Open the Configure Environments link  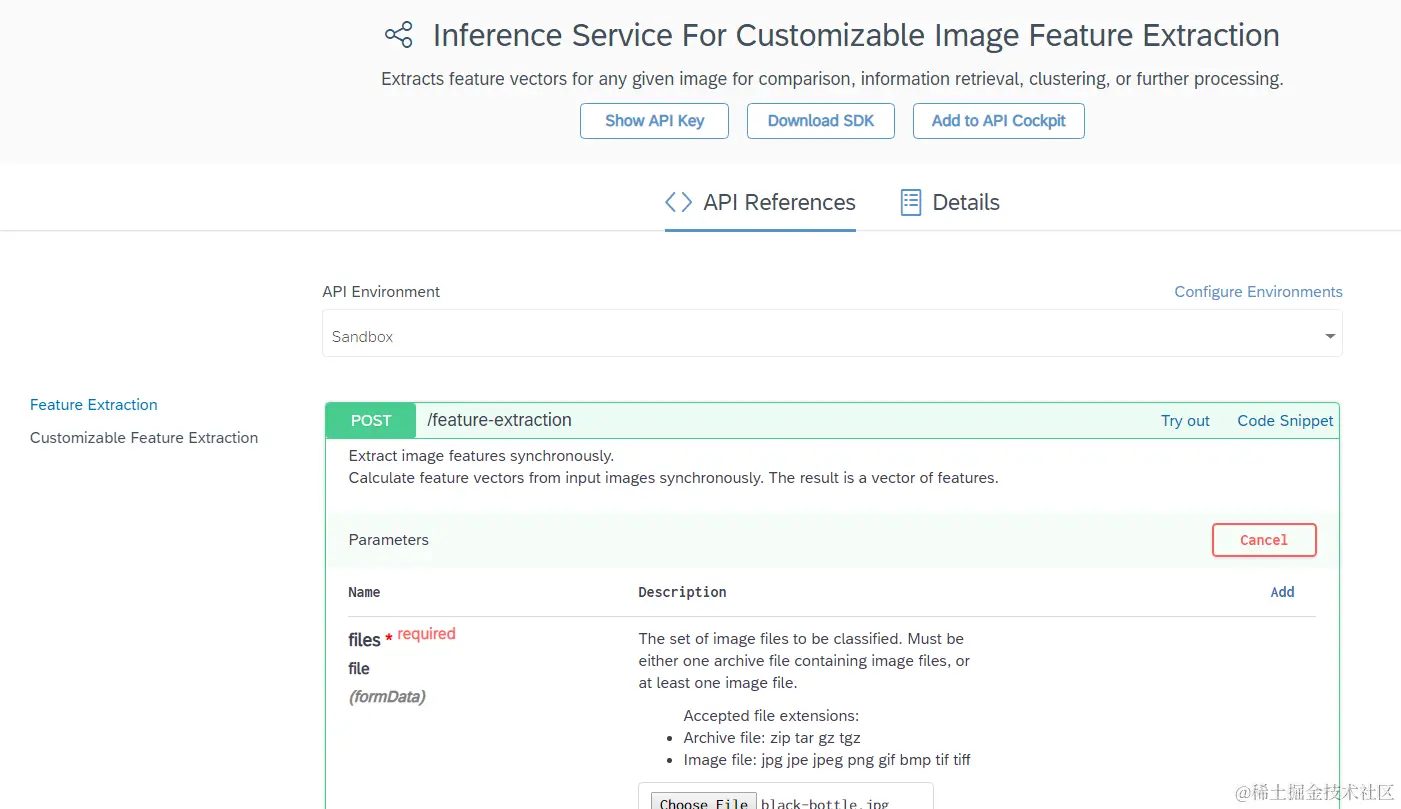tap(1258, 292)
